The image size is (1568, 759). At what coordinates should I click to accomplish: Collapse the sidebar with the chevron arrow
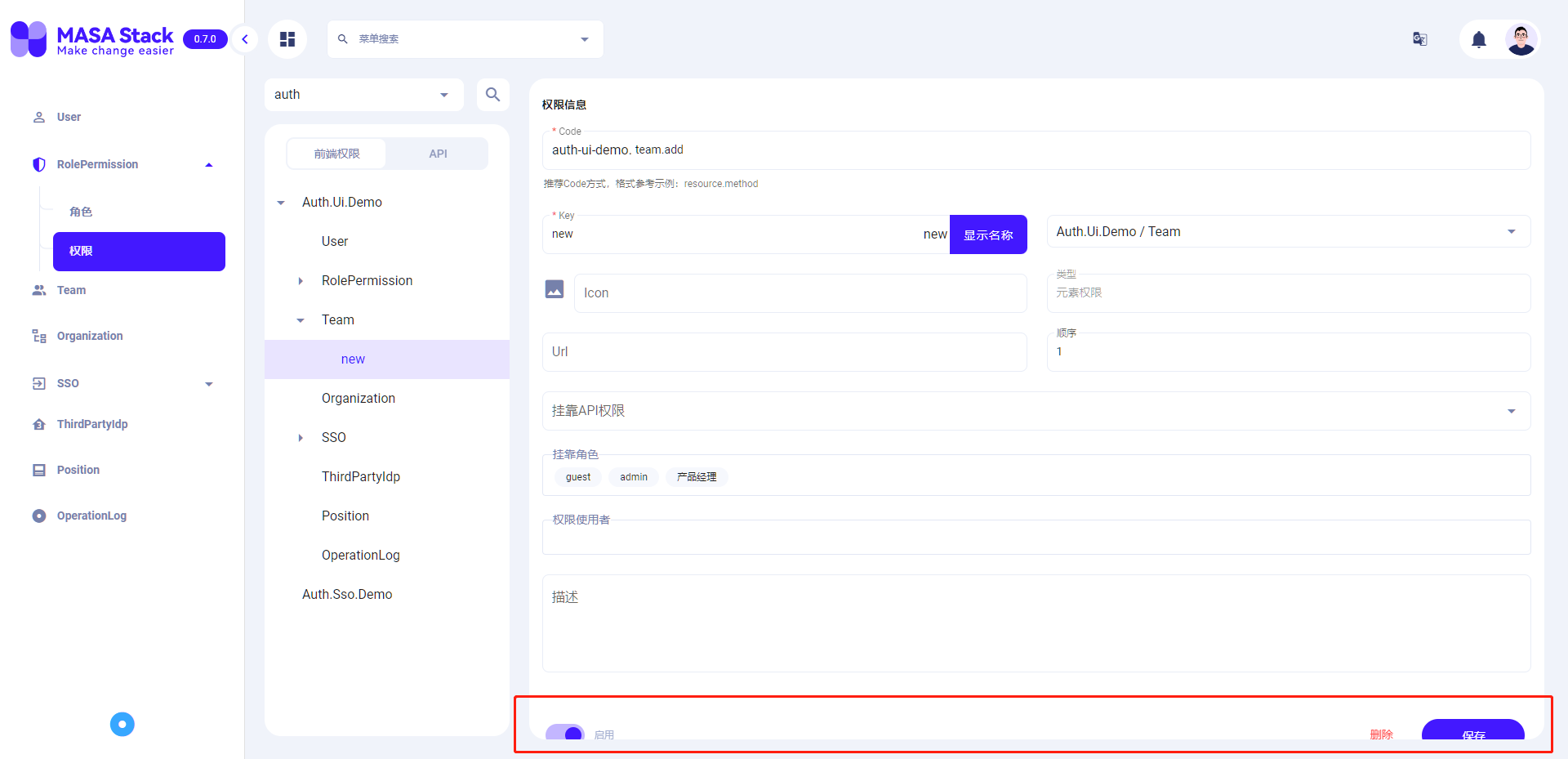(244, 38)
